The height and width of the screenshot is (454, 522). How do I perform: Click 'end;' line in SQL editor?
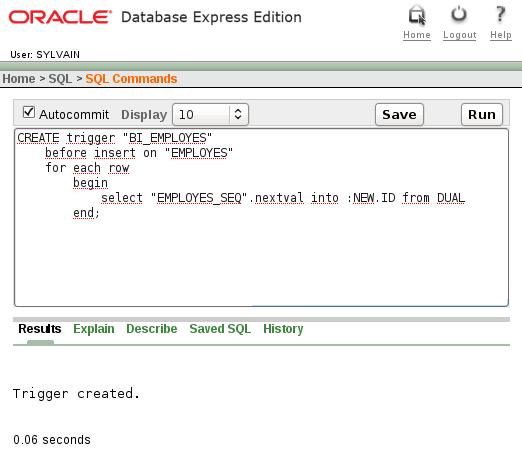pyautogui.click(x=86, y=213)
